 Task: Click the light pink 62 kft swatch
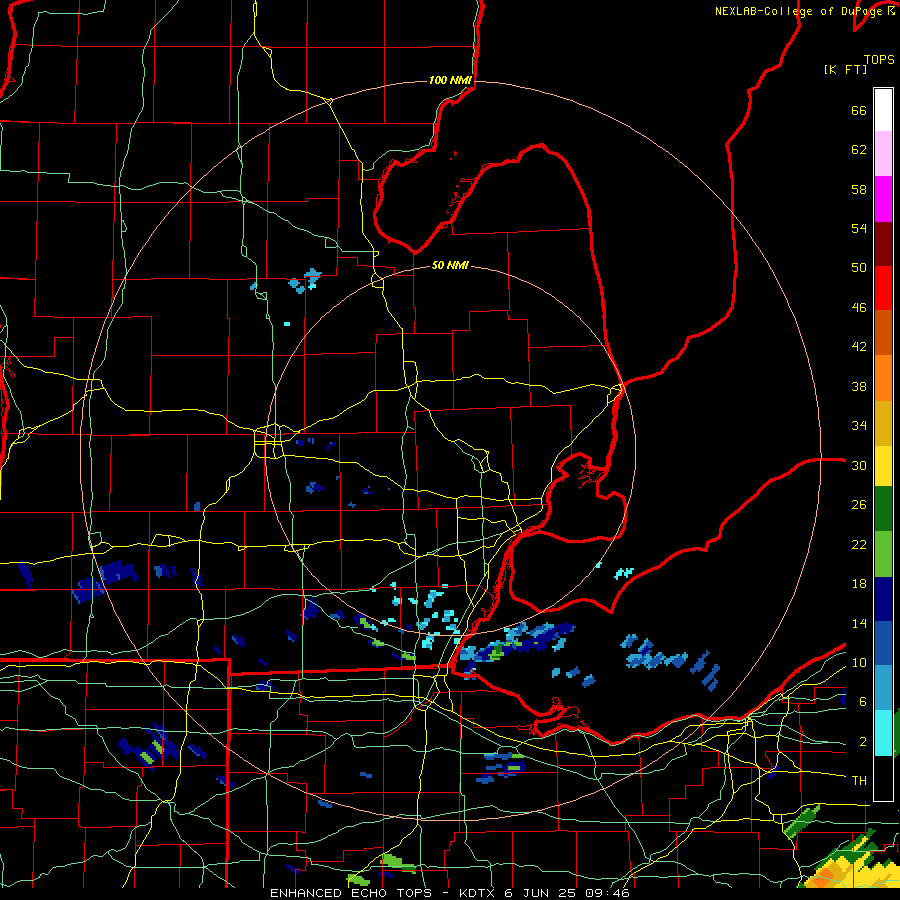883,153
